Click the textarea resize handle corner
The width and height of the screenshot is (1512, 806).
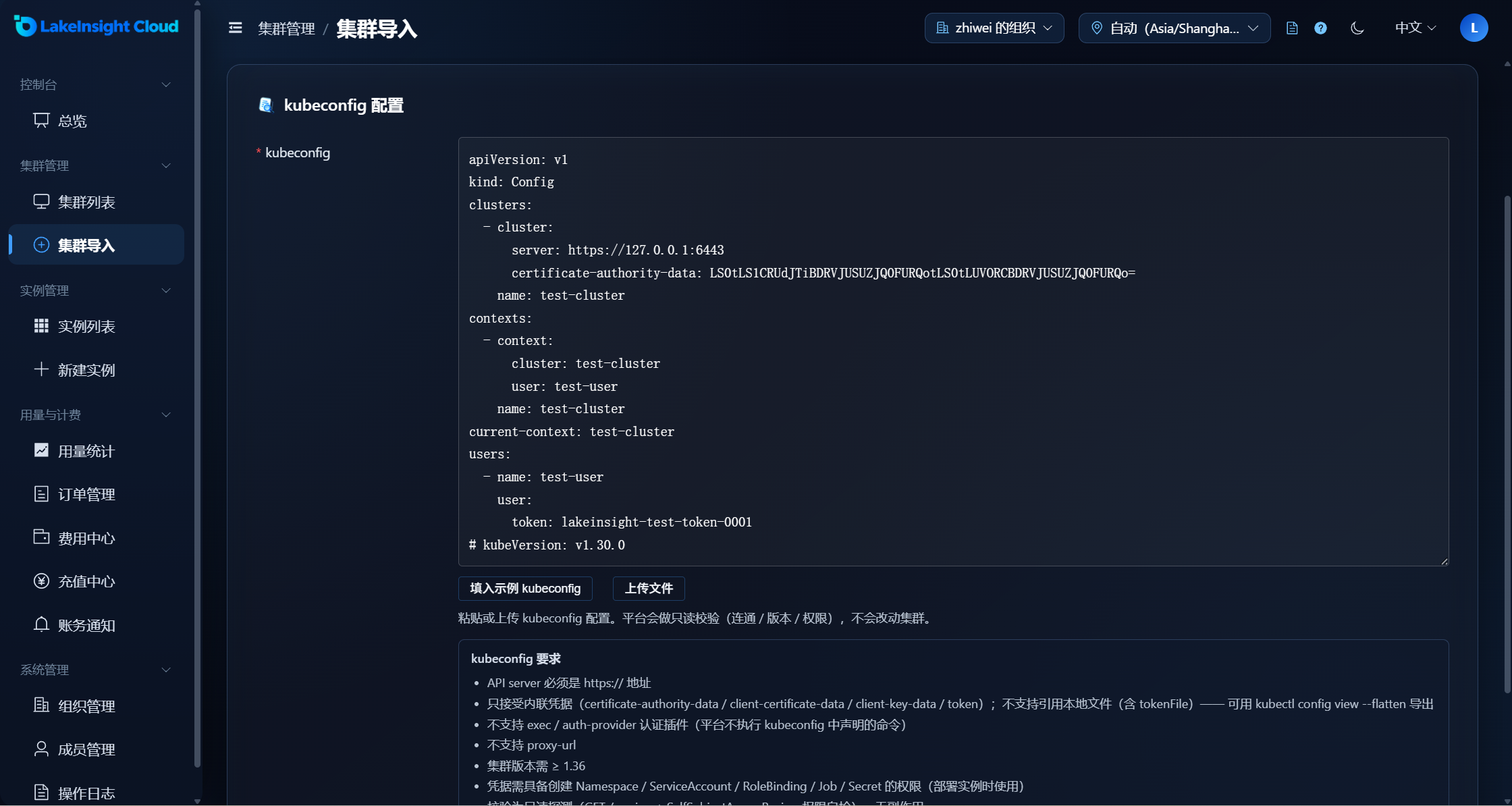click(x=1444, y=561)
